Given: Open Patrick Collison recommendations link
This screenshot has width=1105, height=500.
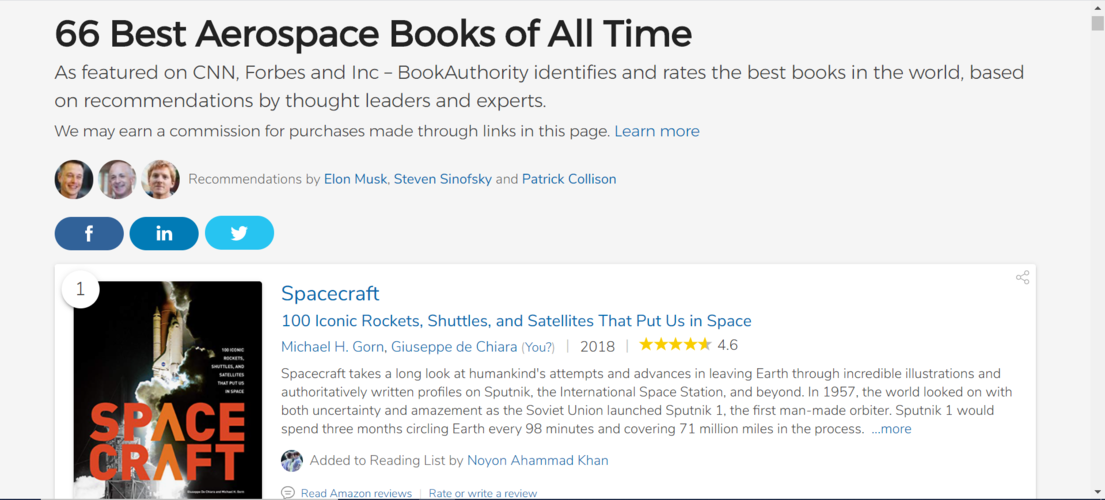Looking at the screenshot, I should (x=569, y=179).
